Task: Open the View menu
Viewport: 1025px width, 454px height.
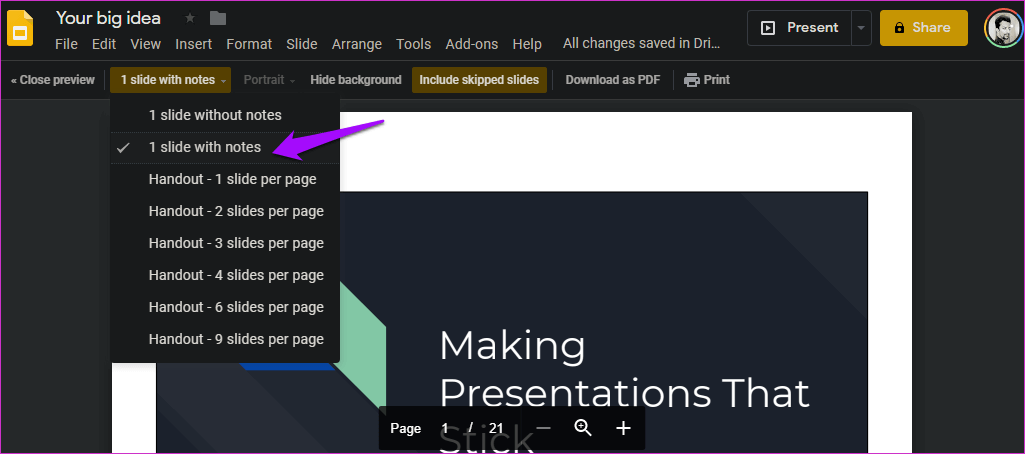Action: click(145, 44)
